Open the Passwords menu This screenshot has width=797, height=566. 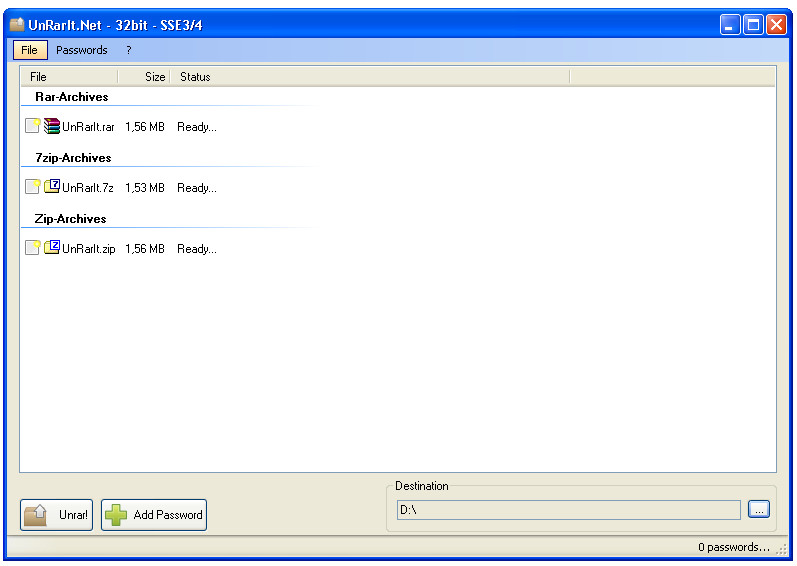81,50
